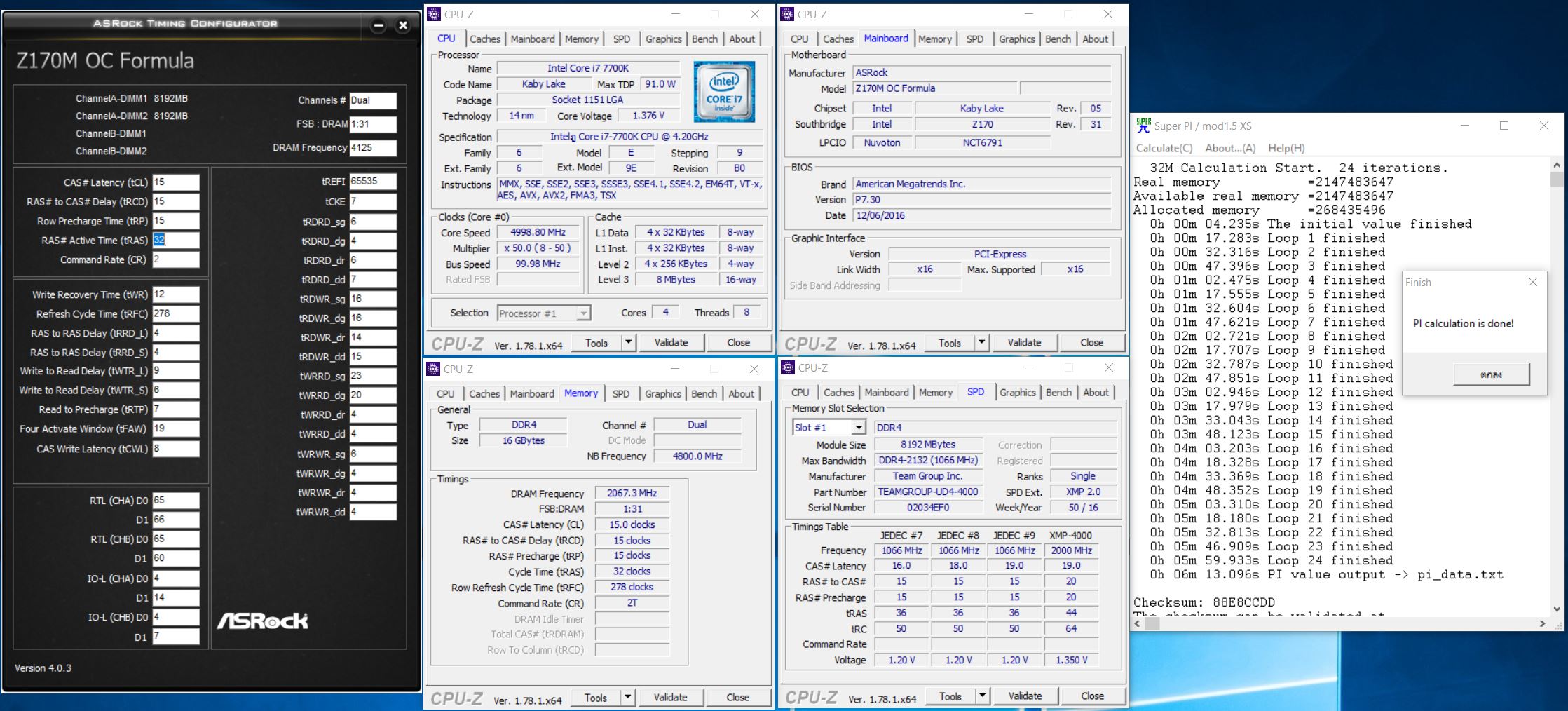Open the Slot #1 memory slot dropdown
Viewport: 1568px width, 711px height.
(x=859, y=427)
